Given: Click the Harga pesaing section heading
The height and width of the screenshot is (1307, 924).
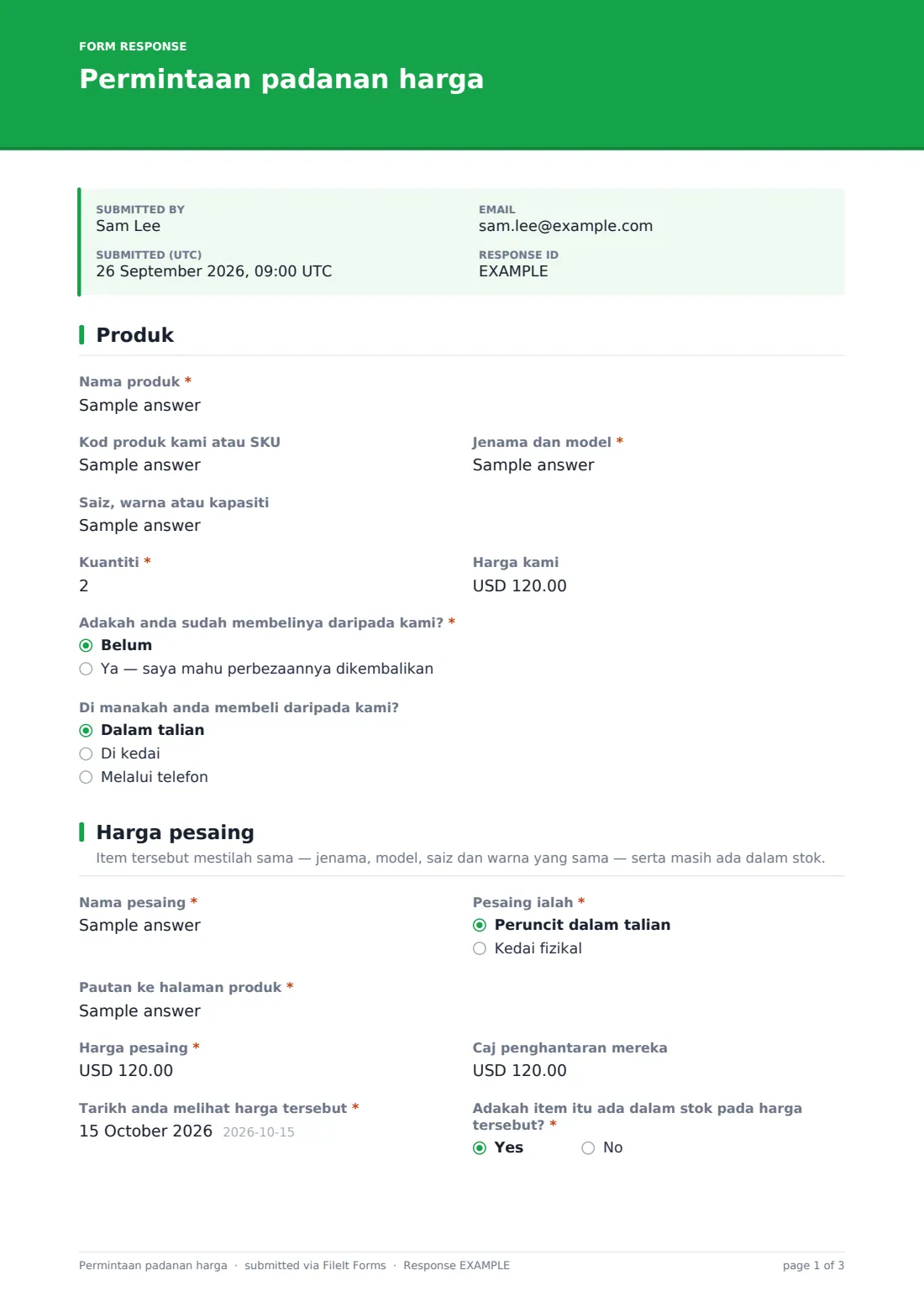Looking at the screenshot, I should point(175,832).
